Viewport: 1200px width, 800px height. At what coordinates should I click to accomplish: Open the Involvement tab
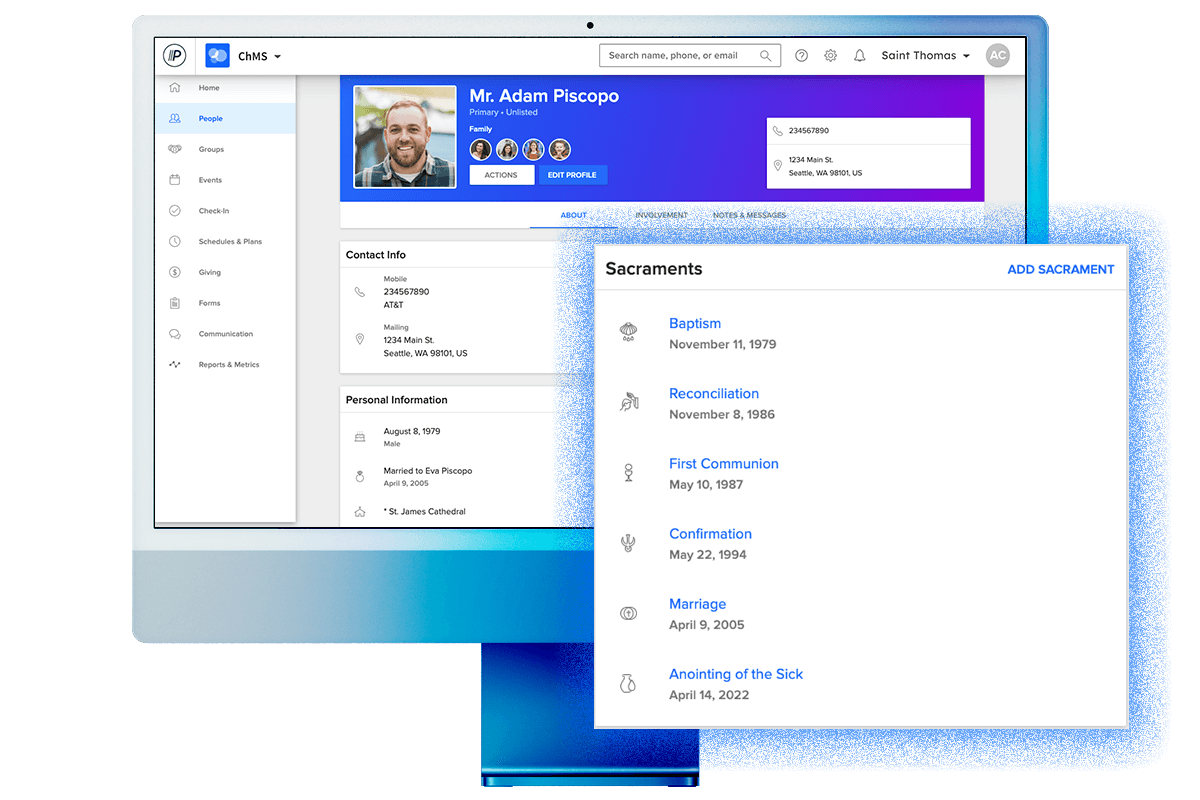661,215
